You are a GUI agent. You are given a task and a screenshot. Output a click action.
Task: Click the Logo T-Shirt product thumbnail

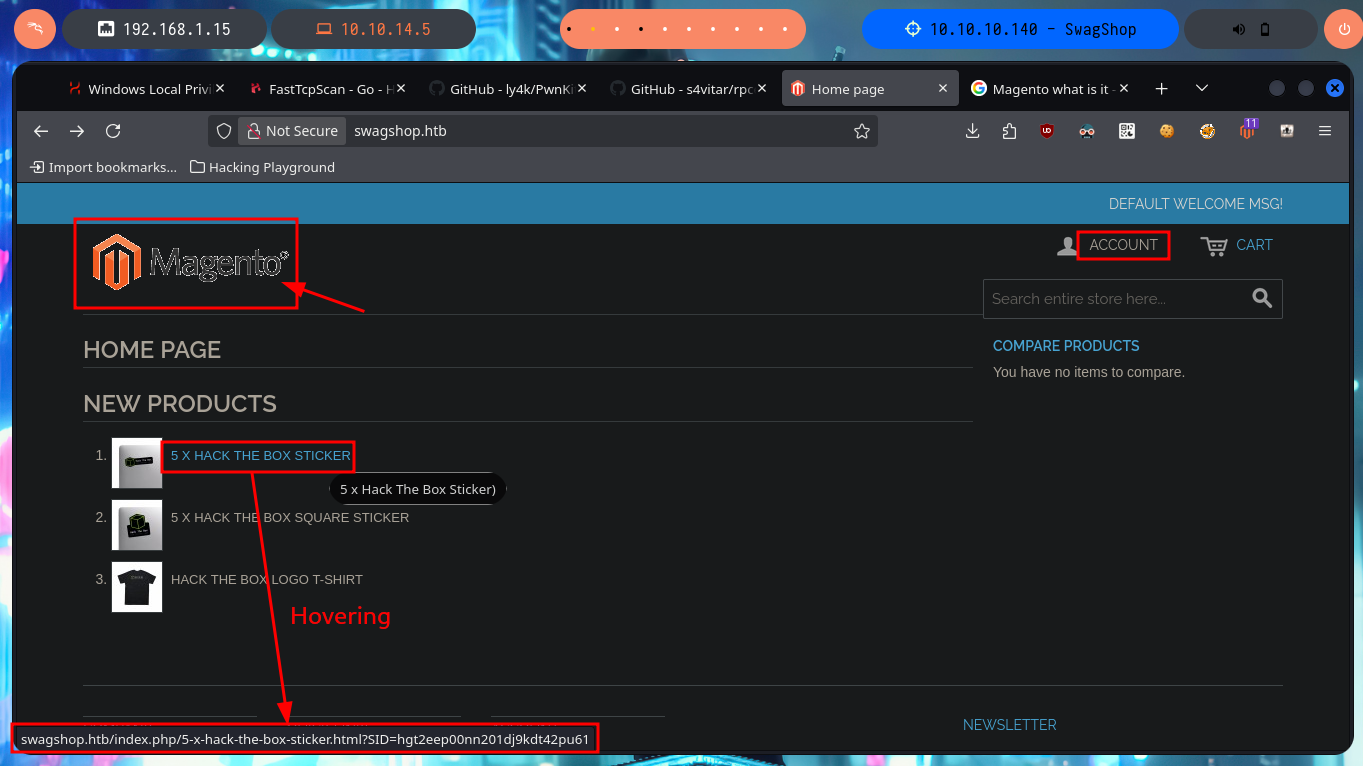click(x=137, y=587)
